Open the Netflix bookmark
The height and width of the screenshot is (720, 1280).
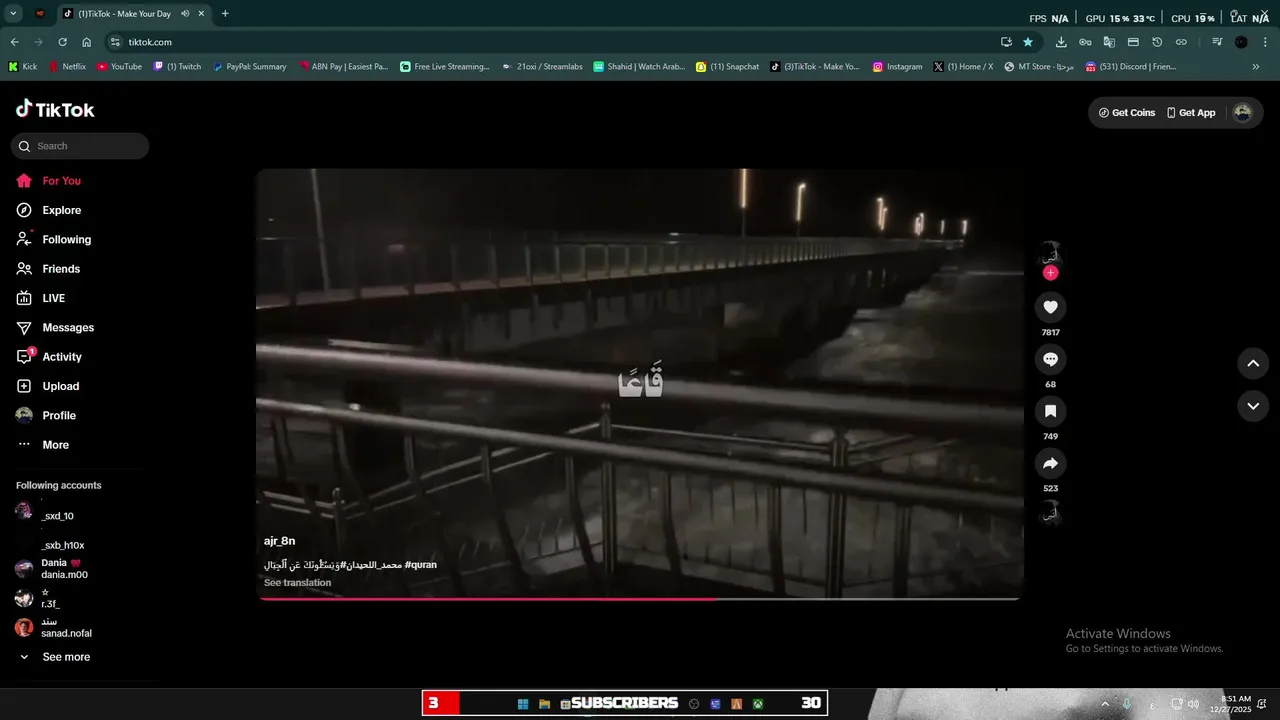coord(67,67)
